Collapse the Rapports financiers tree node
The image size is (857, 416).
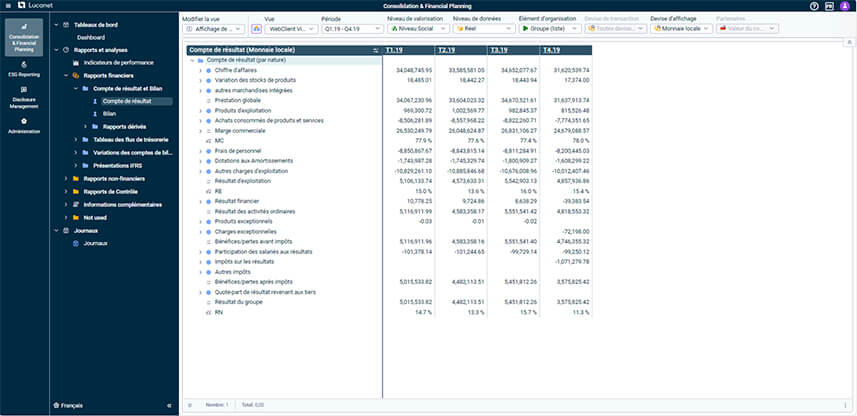pyautogui.click(x=66, y=75)
